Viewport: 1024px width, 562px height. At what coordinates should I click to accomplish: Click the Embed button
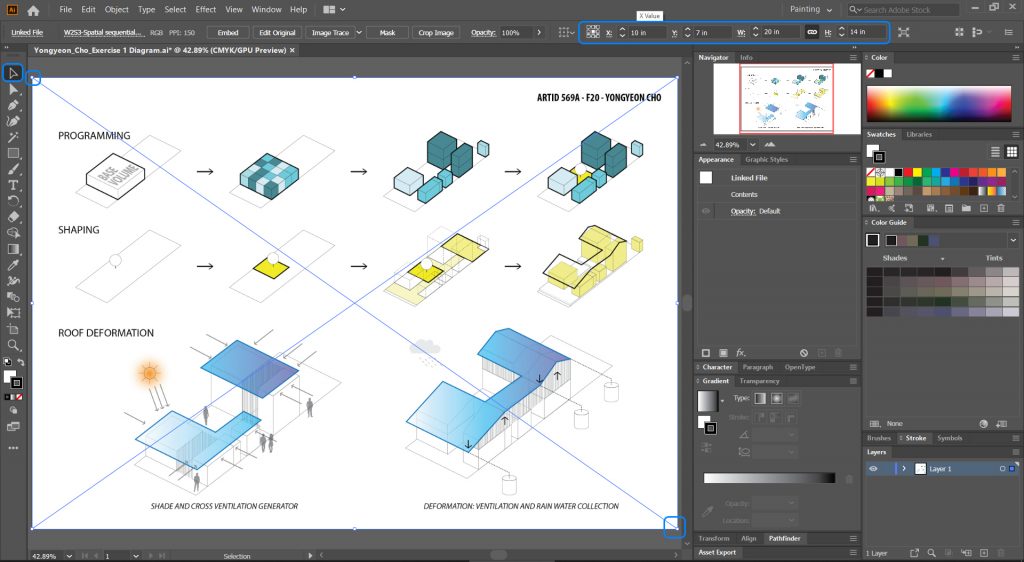tap(227, 32)
